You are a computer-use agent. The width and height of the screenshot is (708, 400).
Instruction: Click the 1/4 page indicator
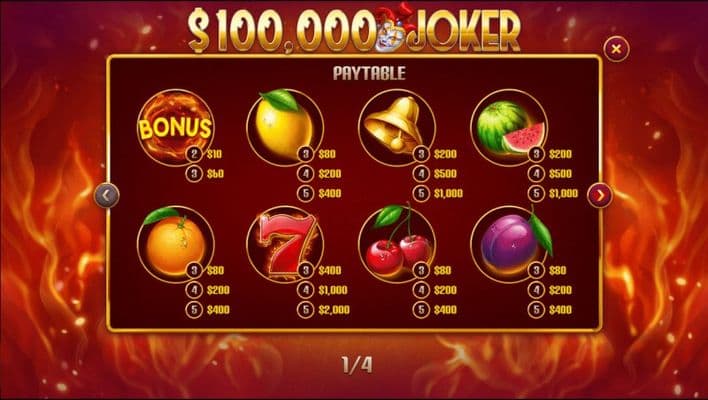click(x=357, y=365)
